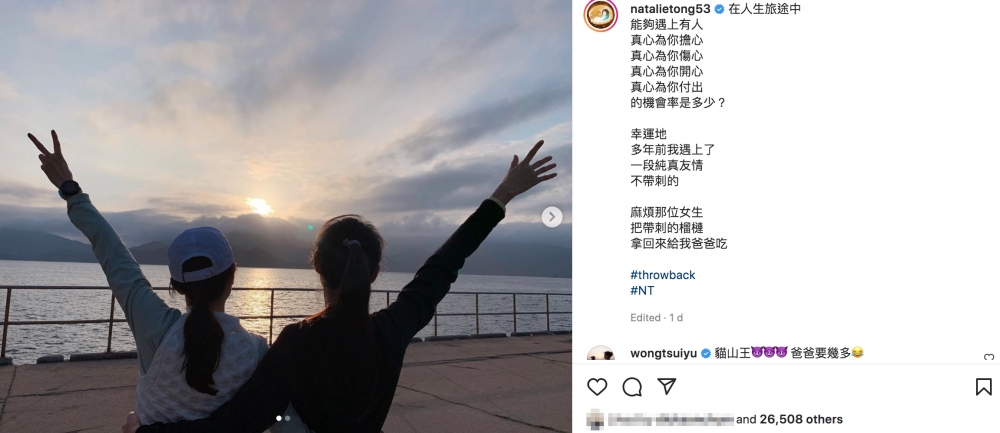Click wongtsuiyu's verified badge
The height and width of the screenshot is (433, 1000).
tap(705, 353)
